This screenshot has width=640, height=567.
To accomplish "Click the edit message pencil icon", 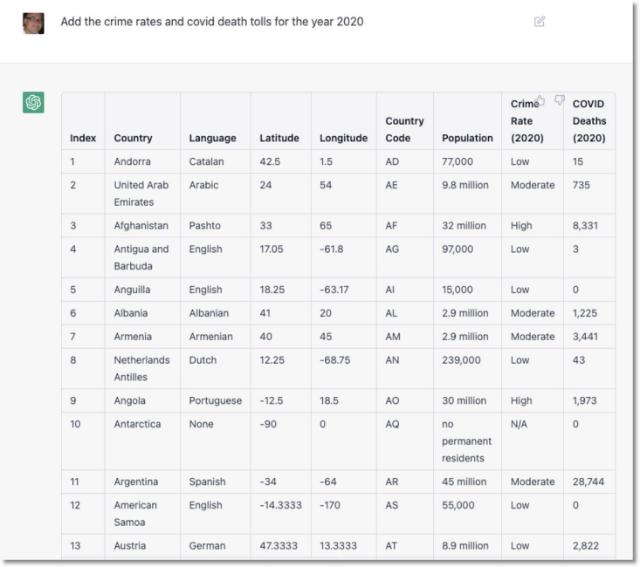I will tap(540, 21).
